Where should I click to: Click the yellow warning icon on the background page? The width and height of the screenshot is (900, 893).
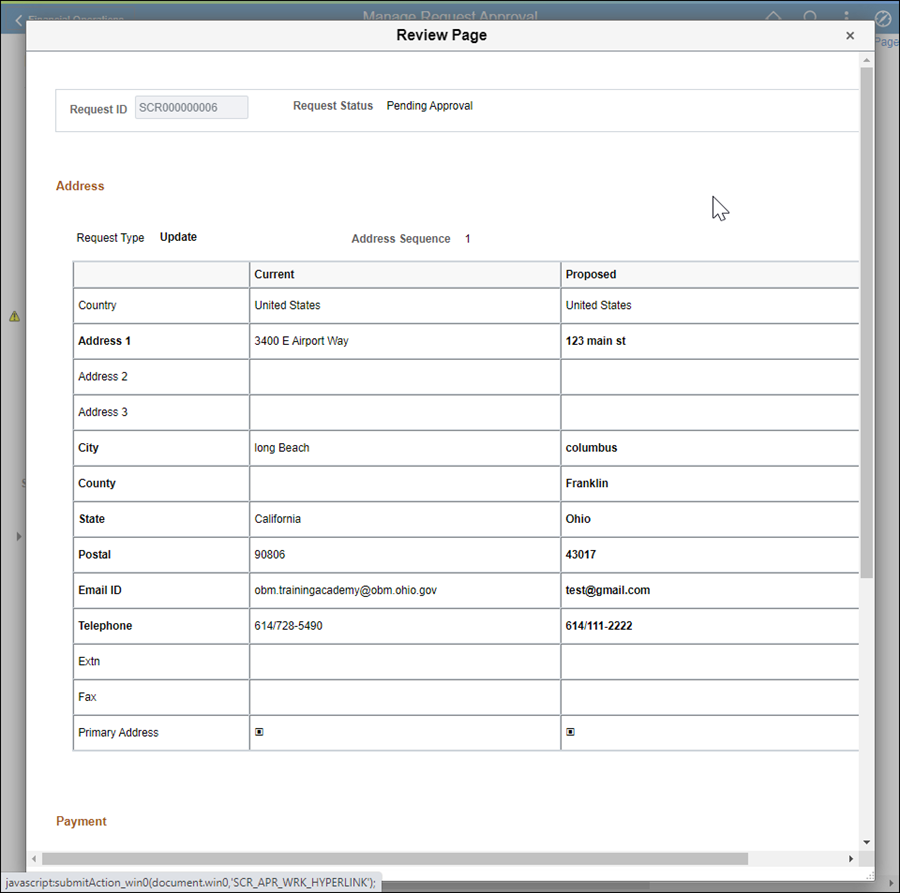click(14, 316)
